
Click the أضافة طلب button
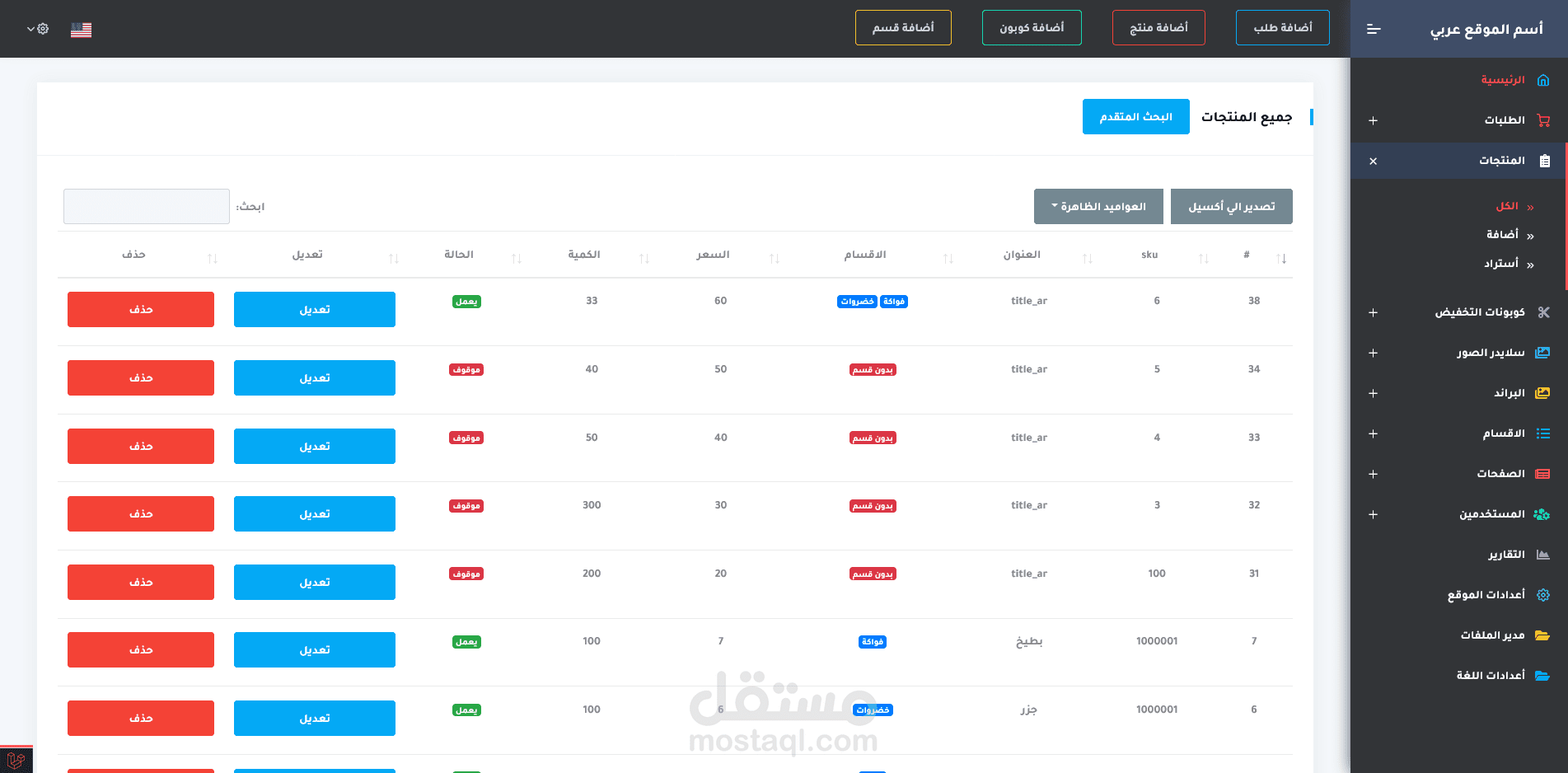click(1283, 28)
